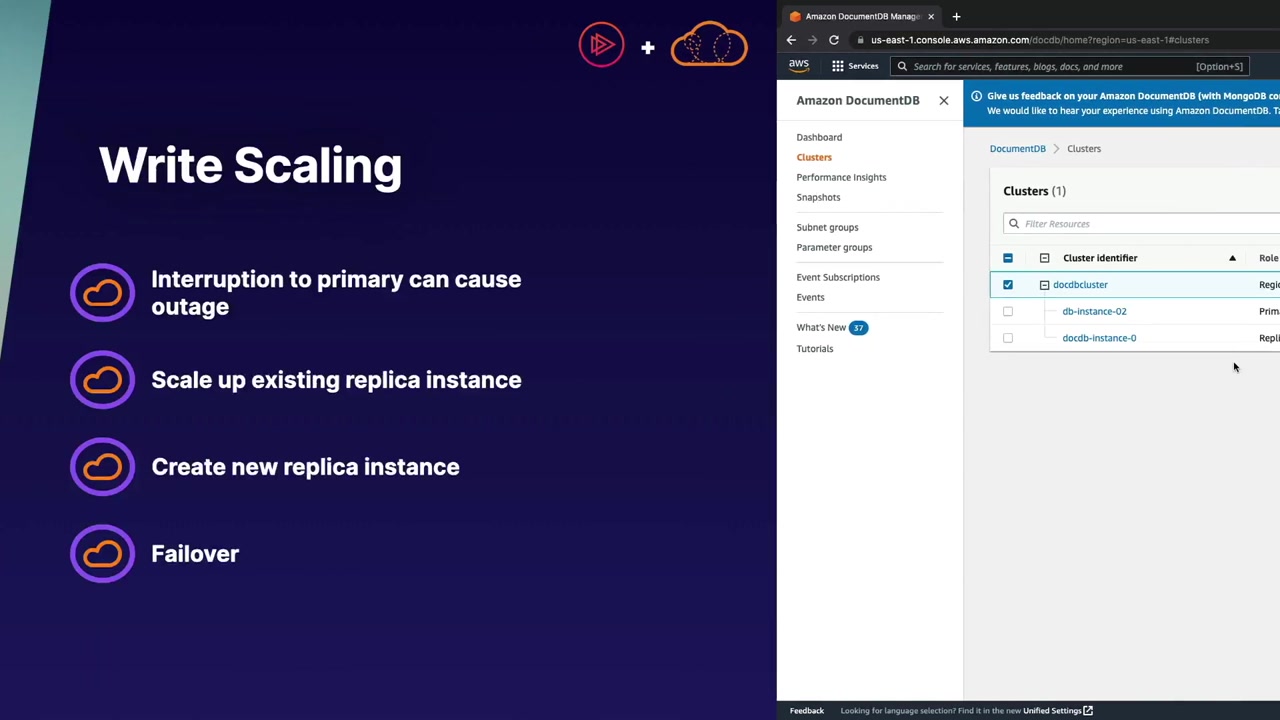Open the docdb-instance-0 instance link
Screen dimensions: 1280x720
pos(1099,338)
